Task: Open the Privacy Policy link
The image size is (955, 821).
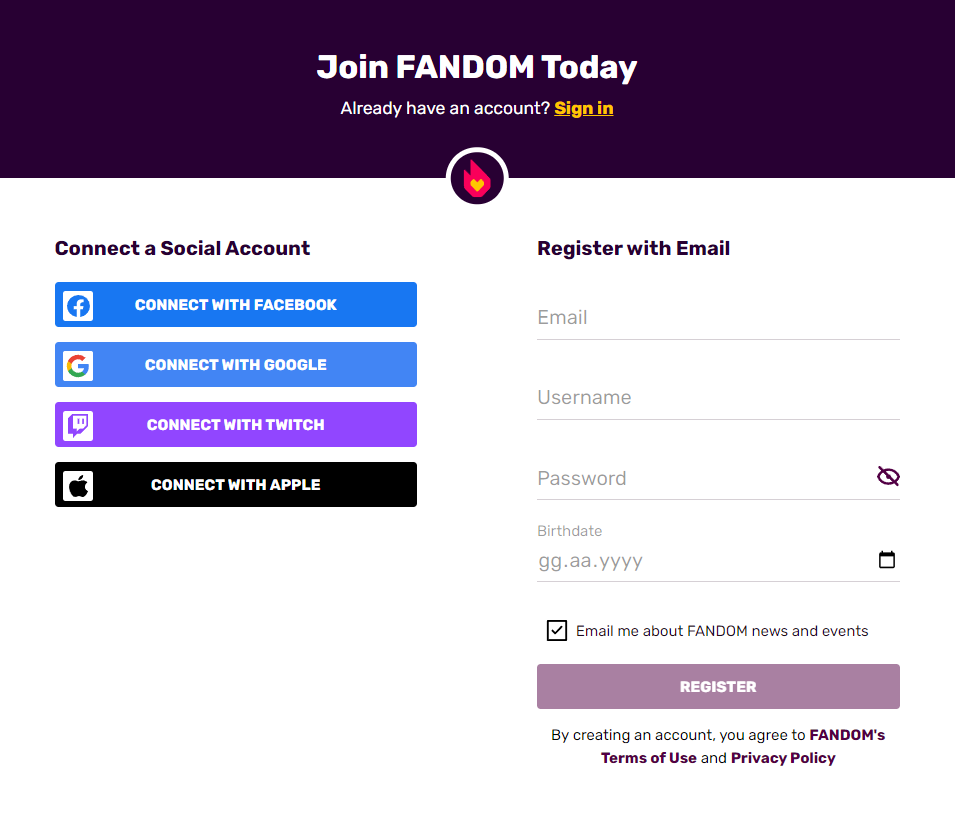Action: [x=783, y=758]
